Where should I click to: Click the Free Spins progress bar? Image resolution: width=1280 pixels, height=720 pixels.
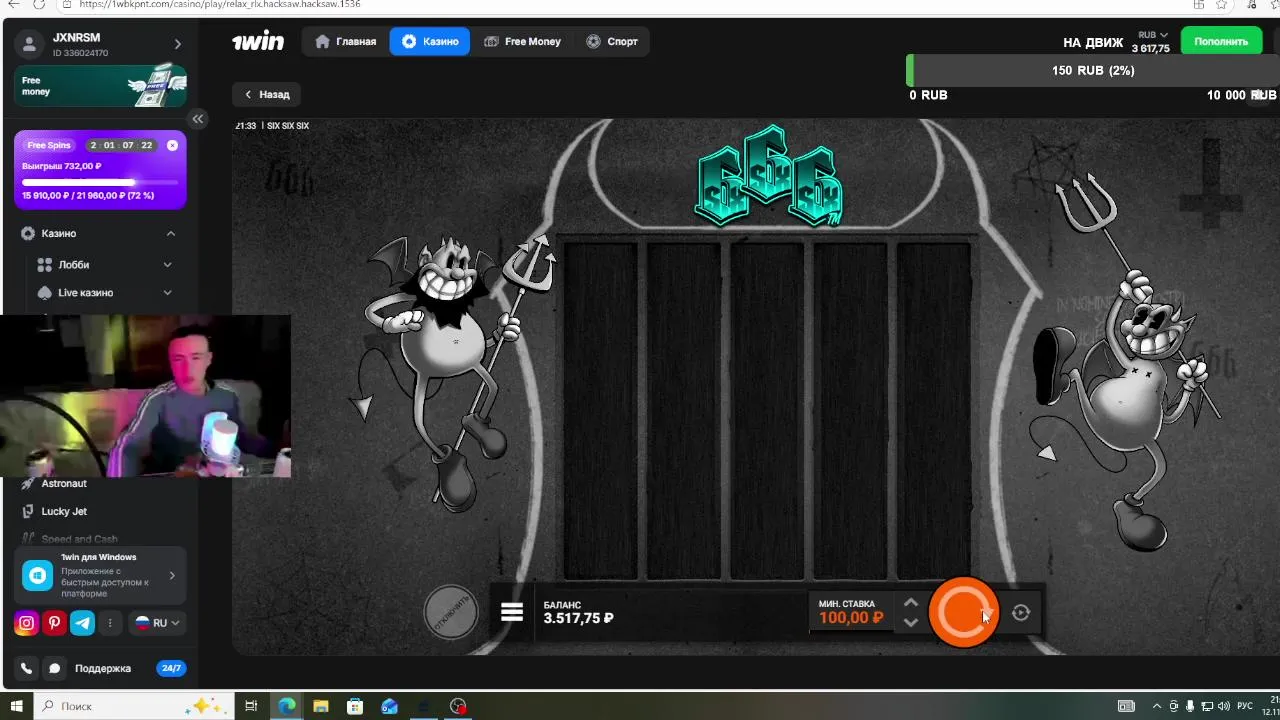(100, 183)
